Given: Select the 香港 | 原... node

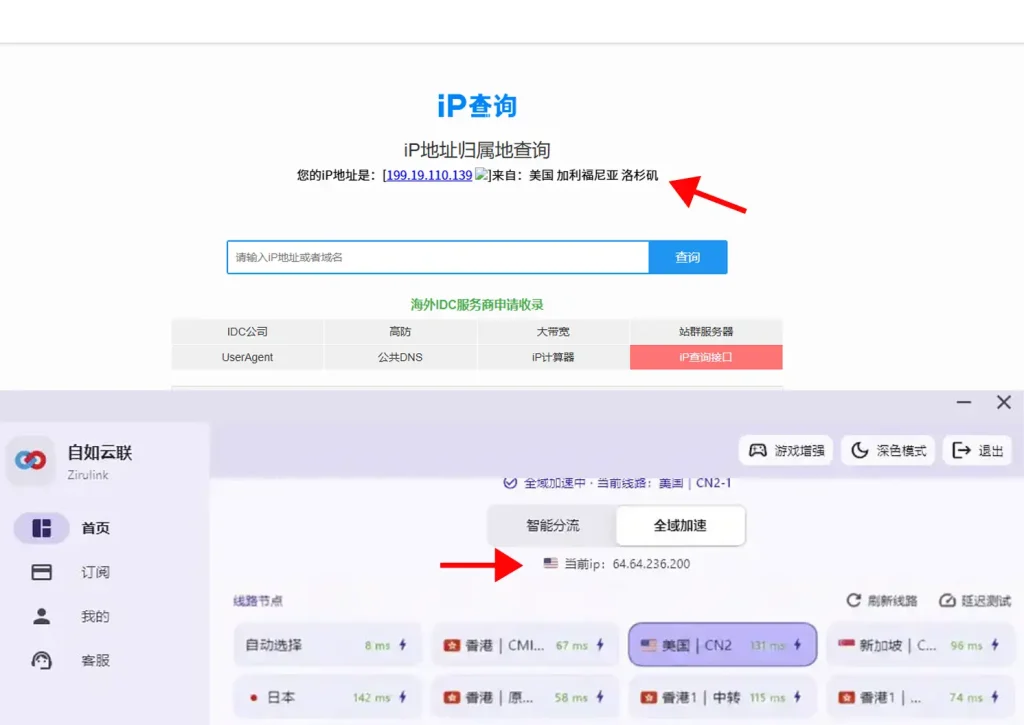Looking at the screenshot, I should tap(525, 698).
